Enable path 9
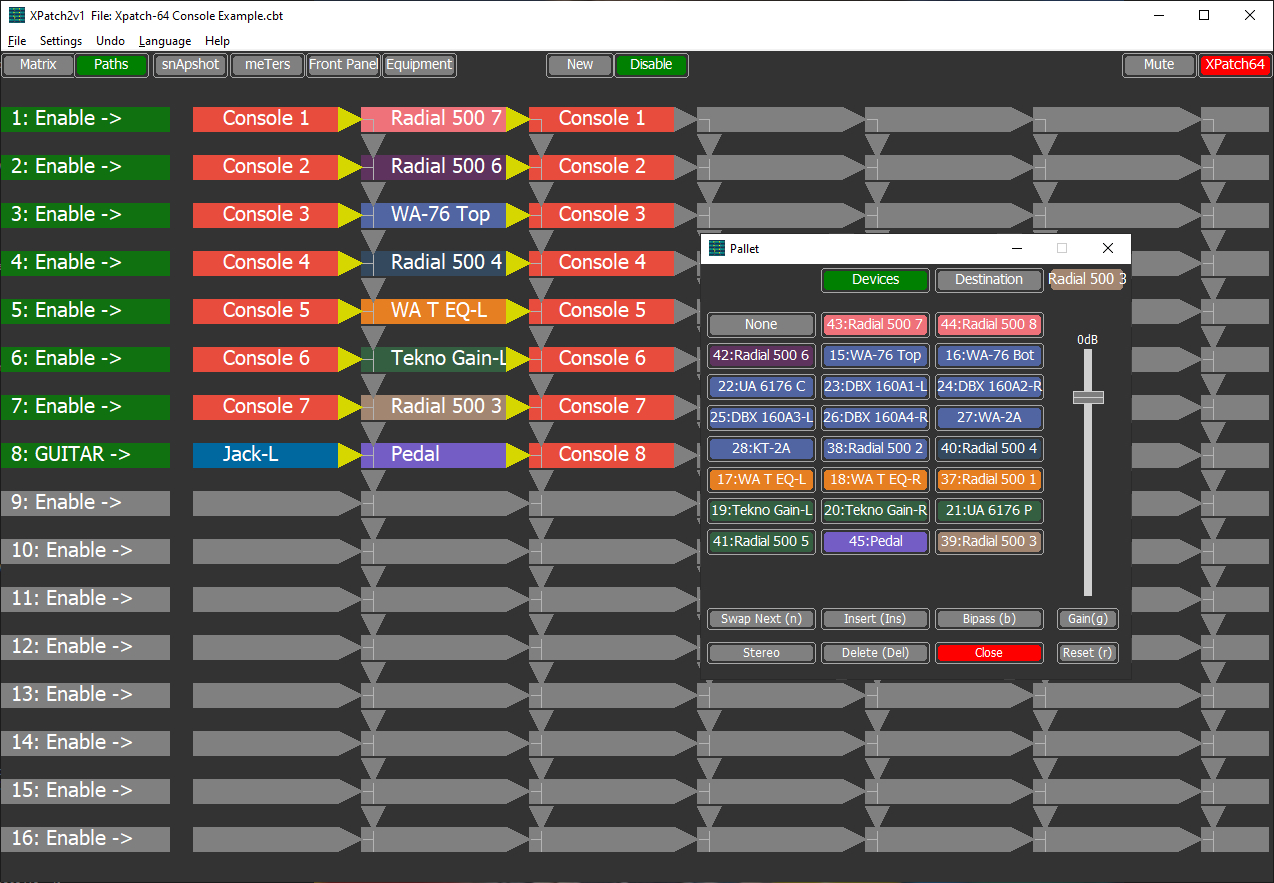The image size is (1274, 883). [x=85, y=503]
